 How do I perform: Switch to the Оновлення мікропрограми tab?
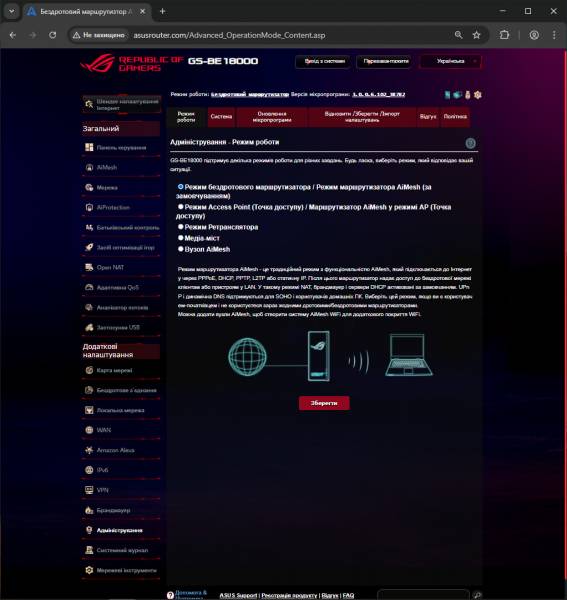pos(272,117)
